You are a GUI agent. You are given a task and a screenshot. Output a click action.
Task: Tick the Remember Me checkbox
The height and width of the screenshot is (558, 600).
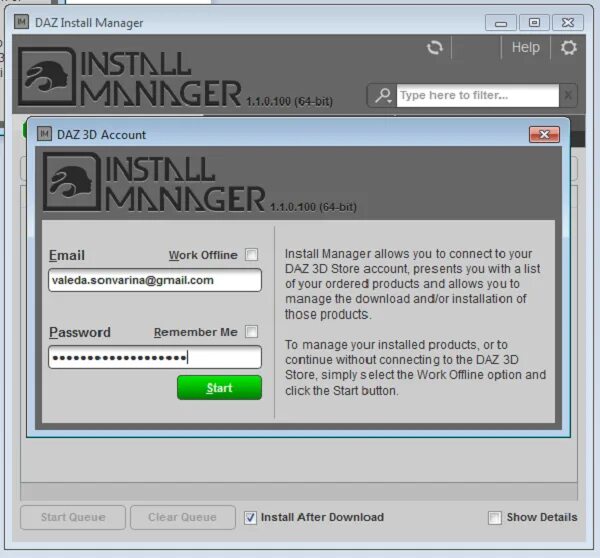point(251,331)
